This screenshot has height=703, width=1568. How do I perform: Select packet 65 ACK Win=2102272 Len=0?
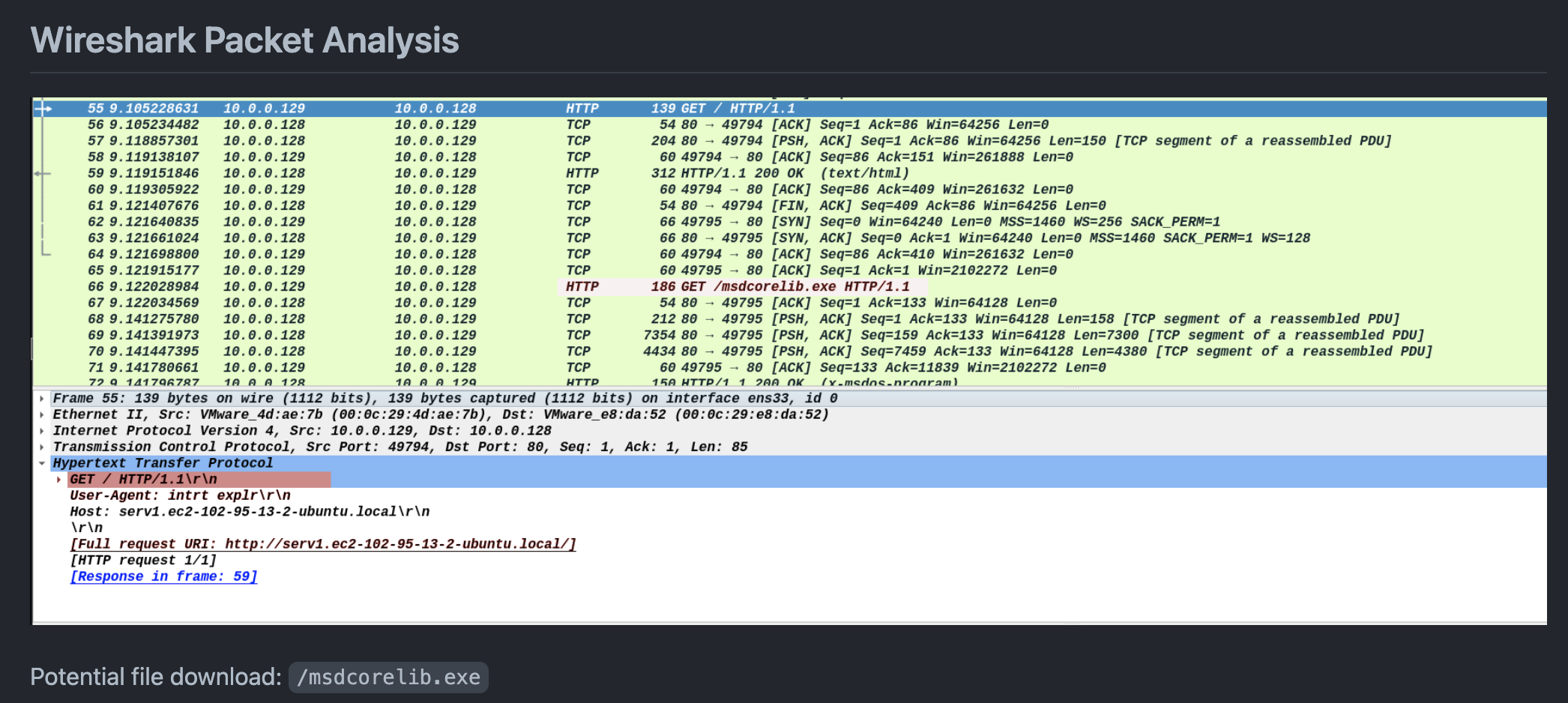790,271
